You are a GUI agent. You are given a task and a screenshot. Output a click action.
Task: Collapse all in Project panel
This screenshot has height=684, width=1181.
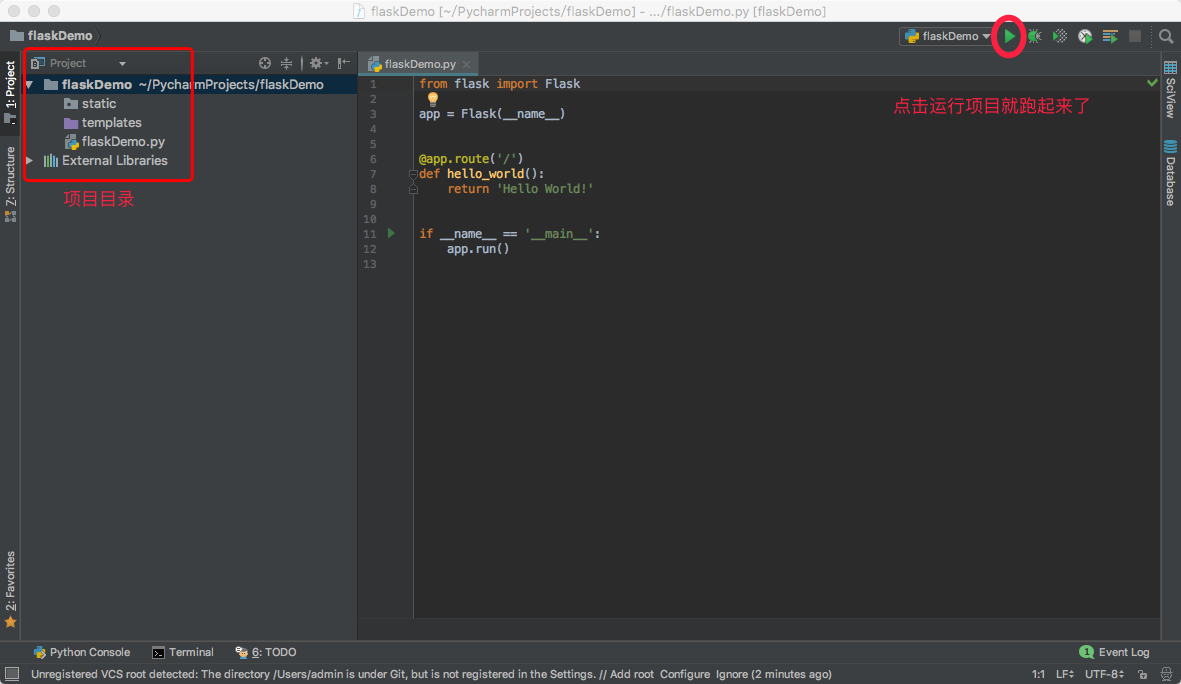pyautogui.click(x=287, y=63)
